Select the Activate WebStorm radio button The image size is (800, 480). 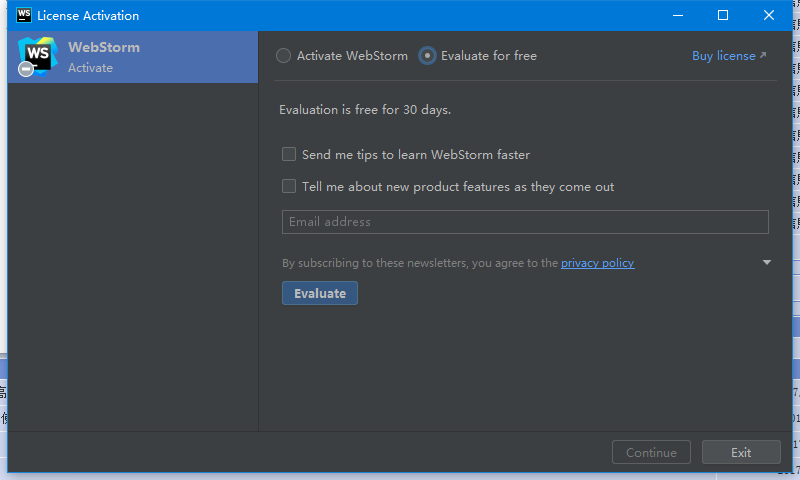284,56
